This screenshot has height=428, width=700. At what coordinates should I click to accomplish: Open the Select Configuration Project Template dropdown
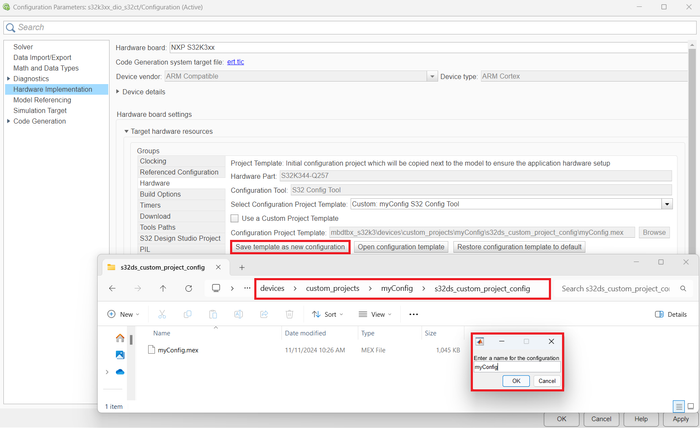coord(667,204)
